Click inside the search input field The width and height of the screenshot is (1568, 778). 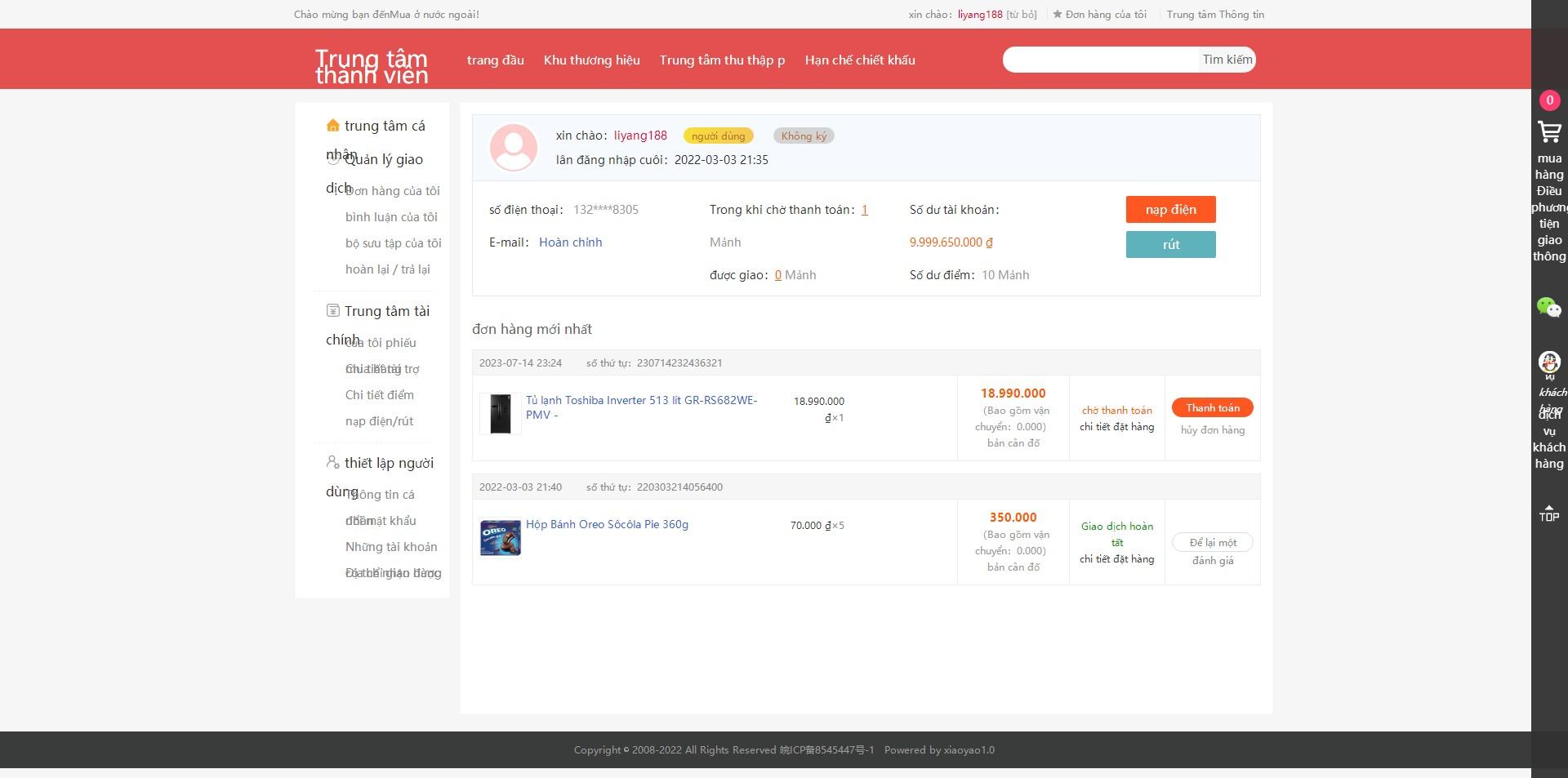[1099, 60]
